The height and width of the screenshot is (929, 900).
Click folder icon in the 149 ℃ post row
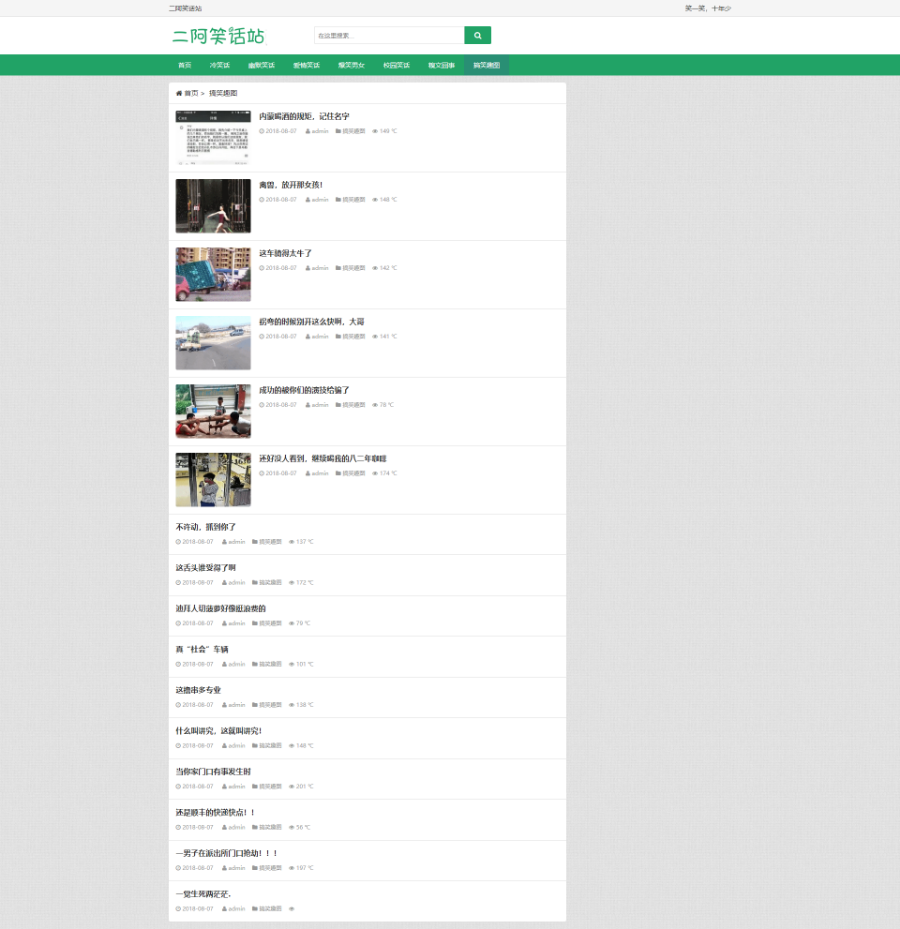(338, 132)
